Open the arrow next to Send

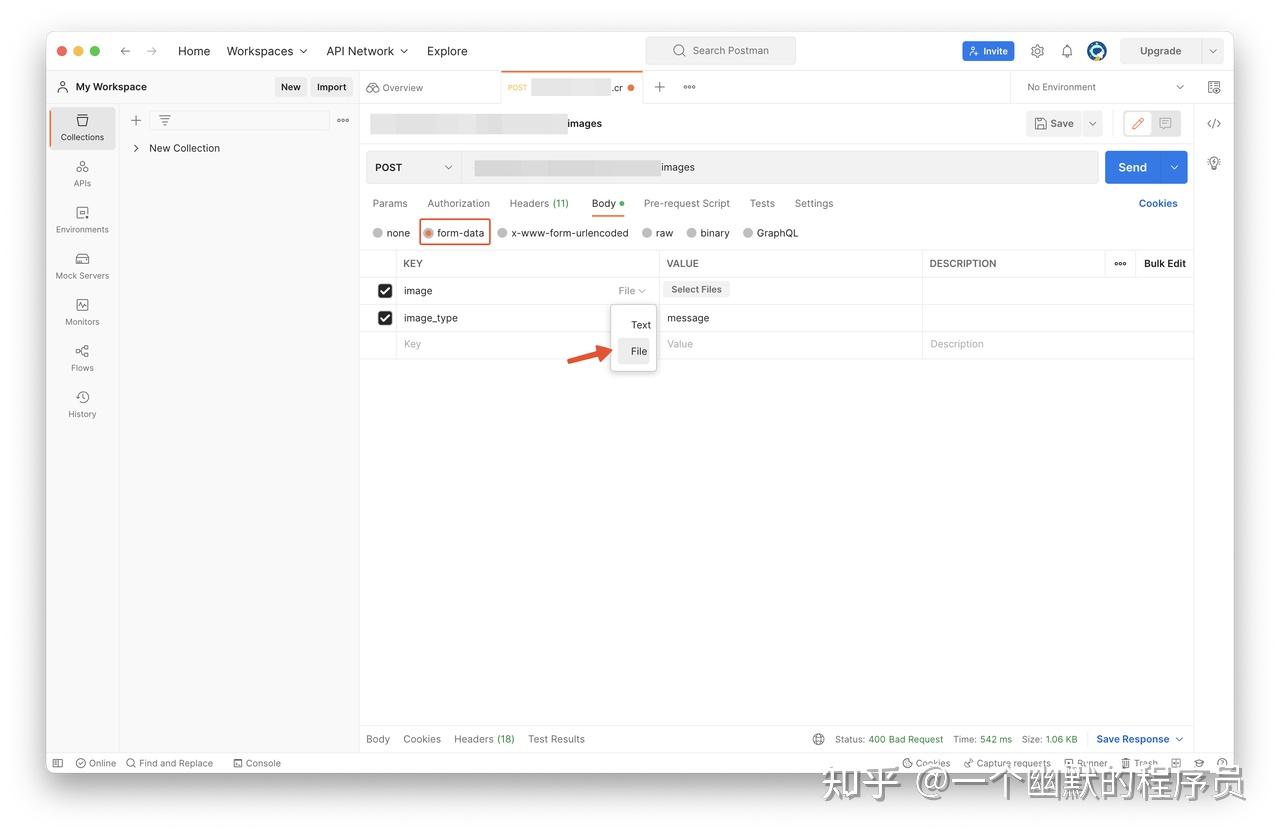click(1174, 168)
